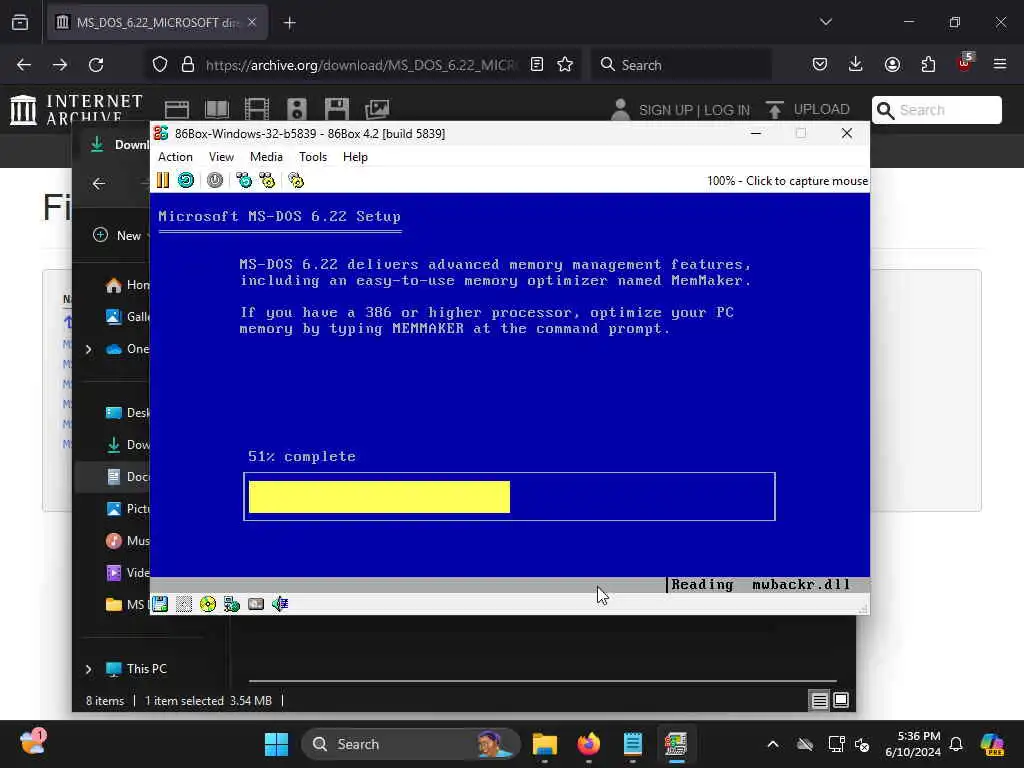Go back in Firefox history

(24, 65)
